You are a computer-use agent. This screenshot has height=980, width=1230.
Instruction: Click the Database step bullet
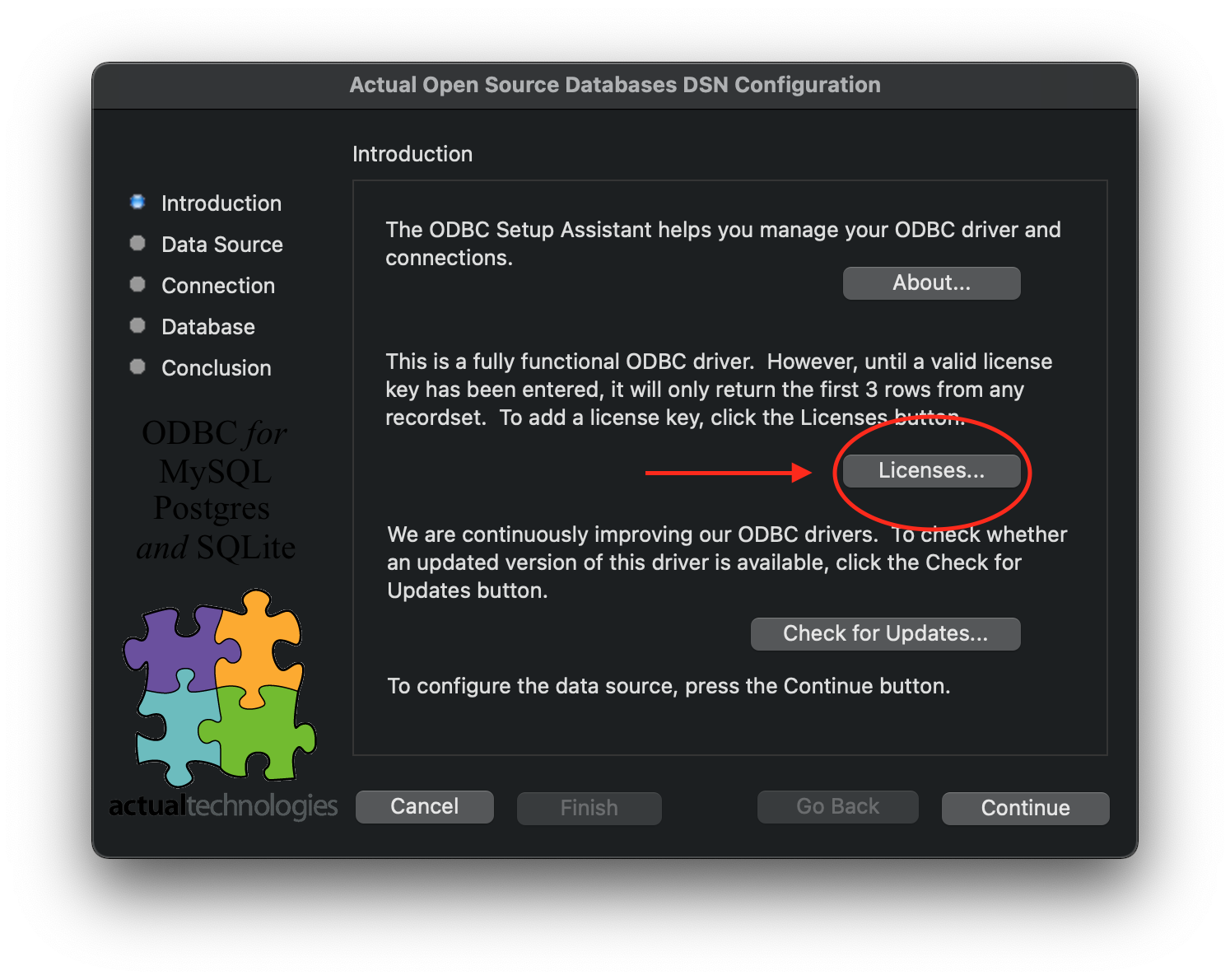(x=137, y=325)
